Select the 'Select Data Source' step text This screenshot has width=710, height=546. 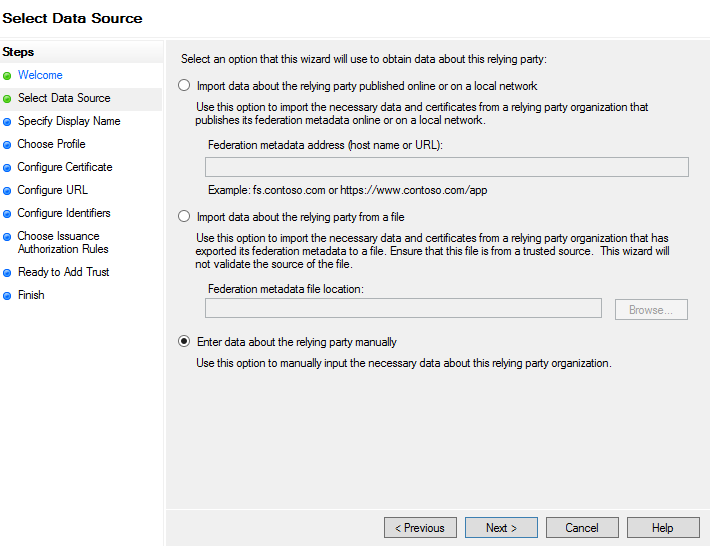(x=64, y=98)
